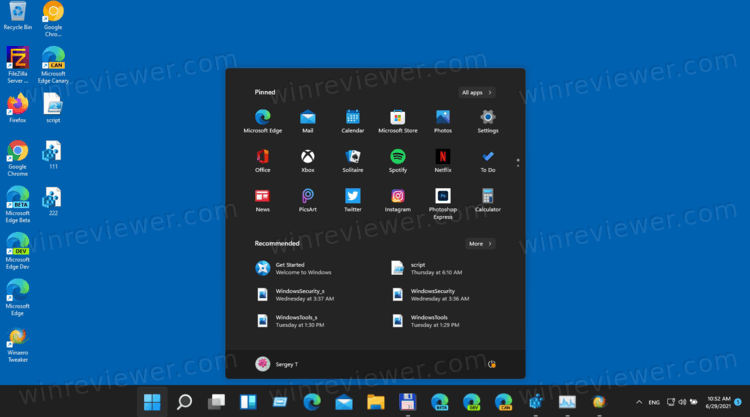Launch the Mail pinned app

tap(308, 121)
